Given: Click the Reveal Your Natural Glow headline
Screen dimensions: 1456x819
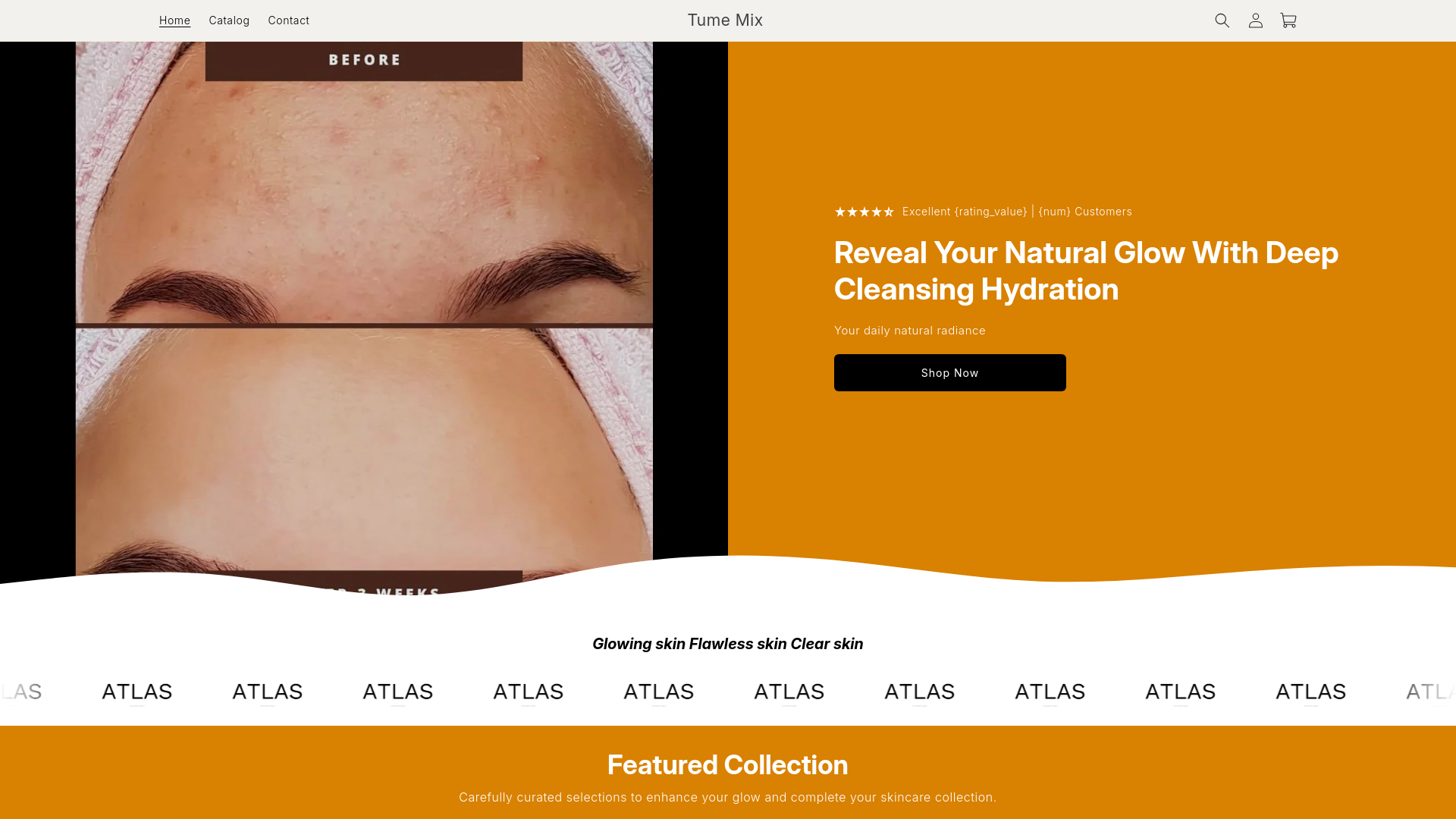Looking at the screenshot, I should click(1086, 271).
